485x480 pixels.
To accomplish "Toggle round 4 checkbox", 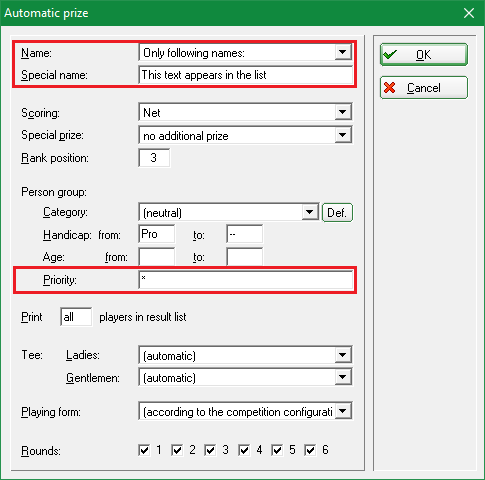I will coord(244,450).
